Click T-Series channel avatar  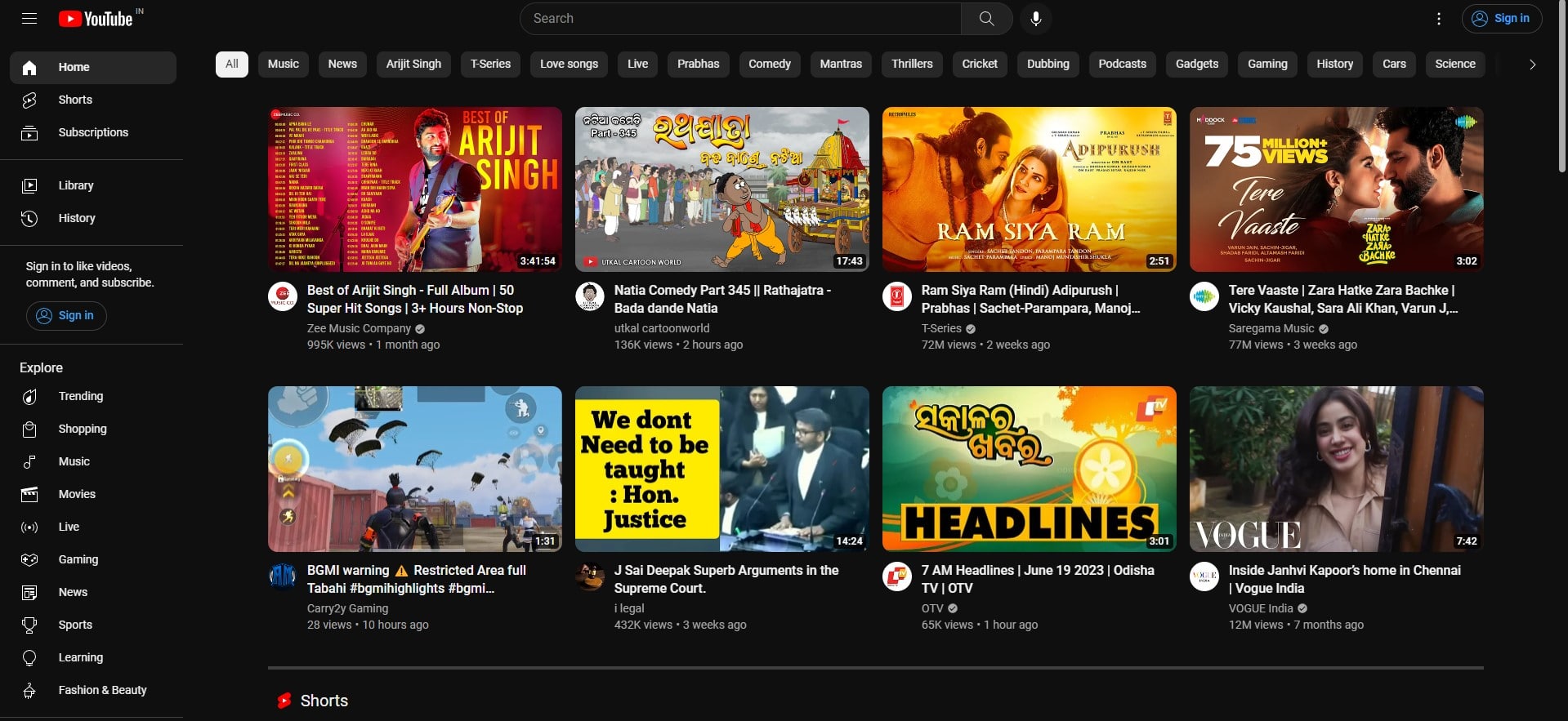coord(897,296)
